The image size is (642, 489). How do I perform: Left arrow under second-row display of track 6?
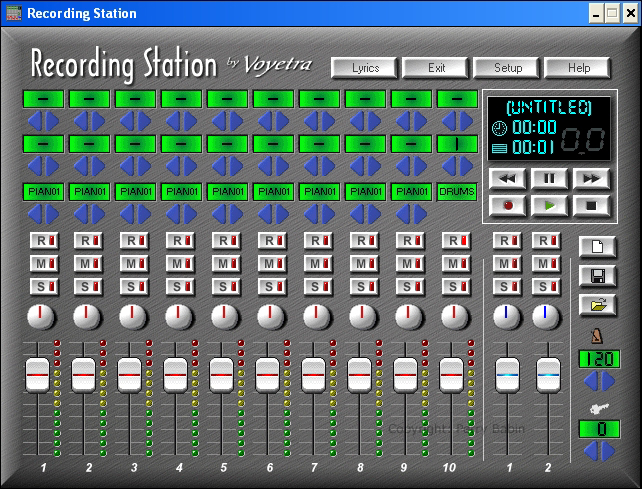(265, 166)
